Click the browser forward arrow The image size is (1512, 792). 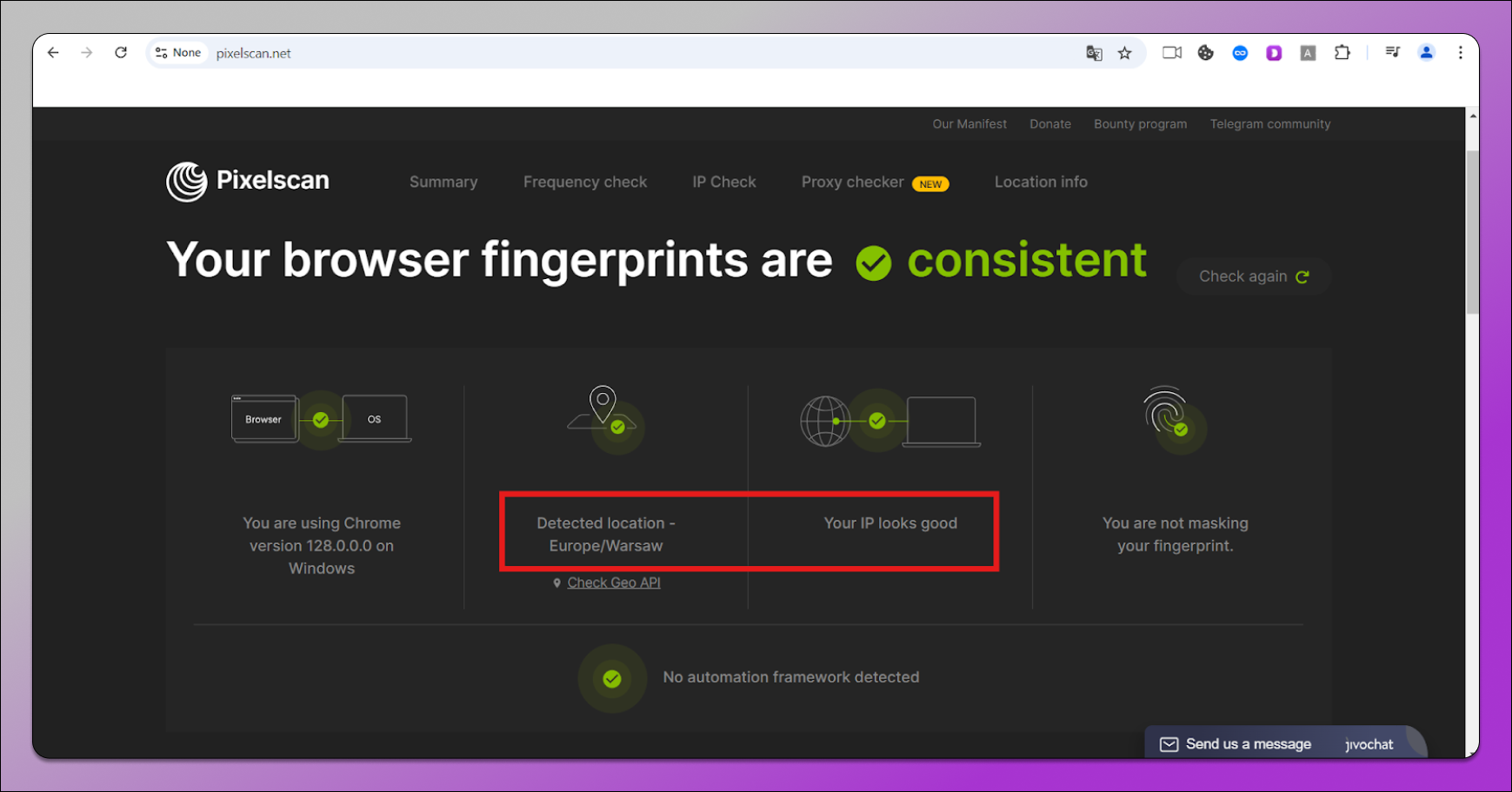(x=87, y=53)
